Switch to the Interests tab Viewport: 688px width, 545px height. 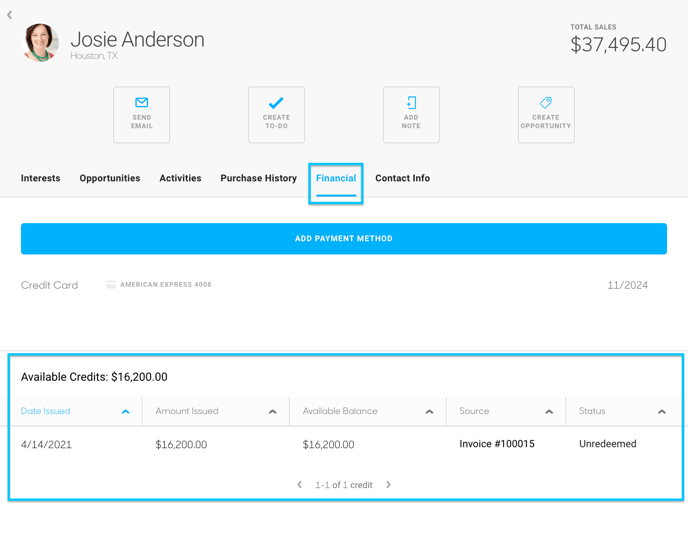pos(40,178)
